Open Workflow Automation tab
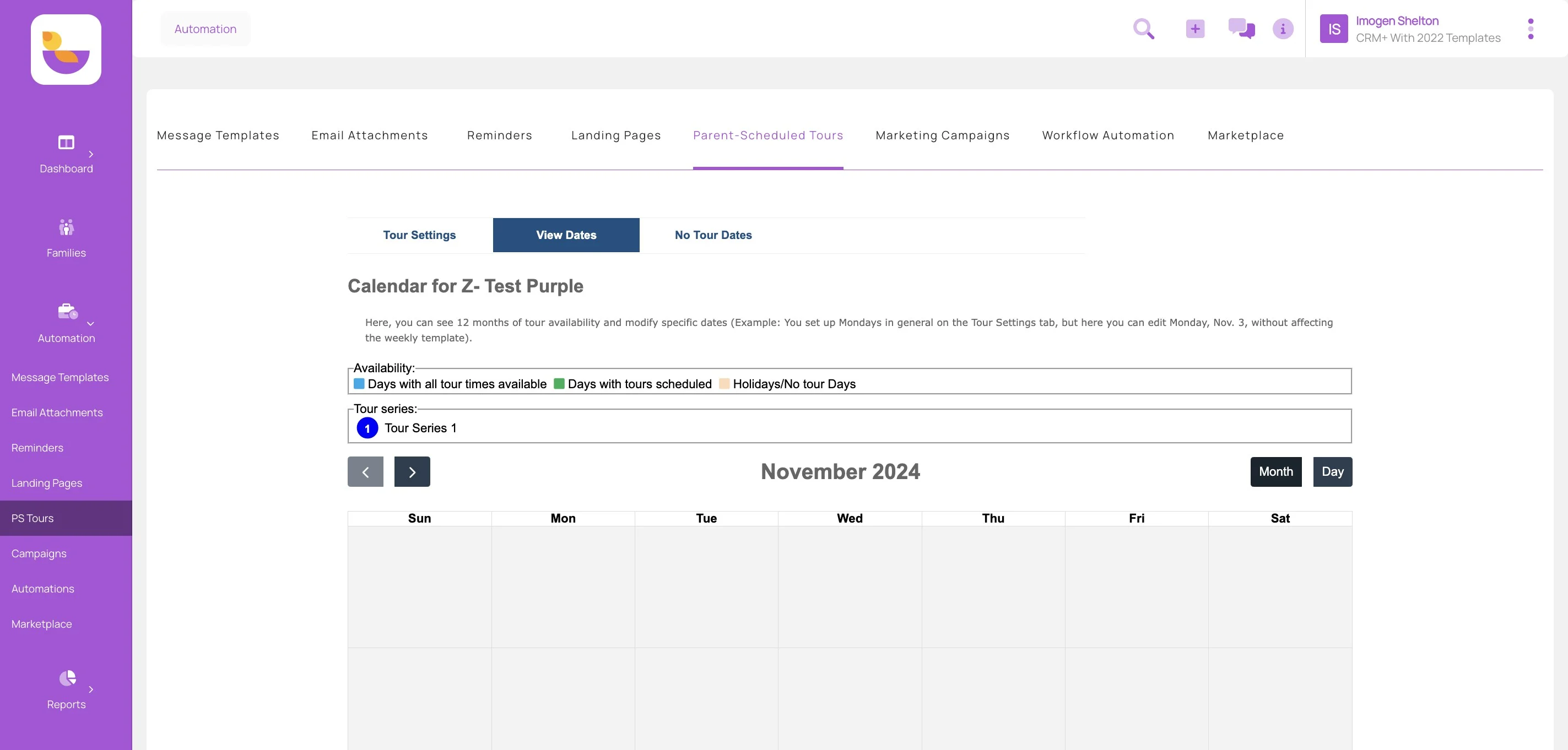This screenshot has width=1568, height=750. [1108, 135]
